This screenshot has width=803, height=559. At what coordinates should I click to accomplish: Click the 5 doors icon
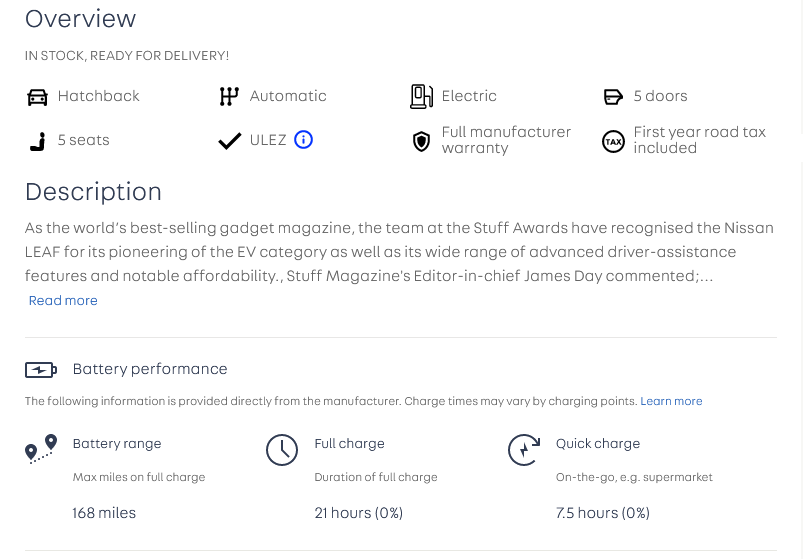(613, 97)
